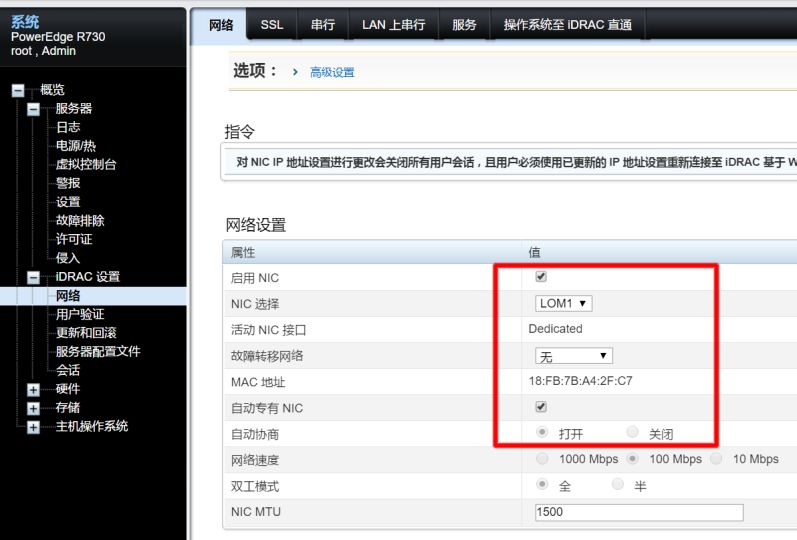Open 许可证 in the sidebar

(74, 239)
